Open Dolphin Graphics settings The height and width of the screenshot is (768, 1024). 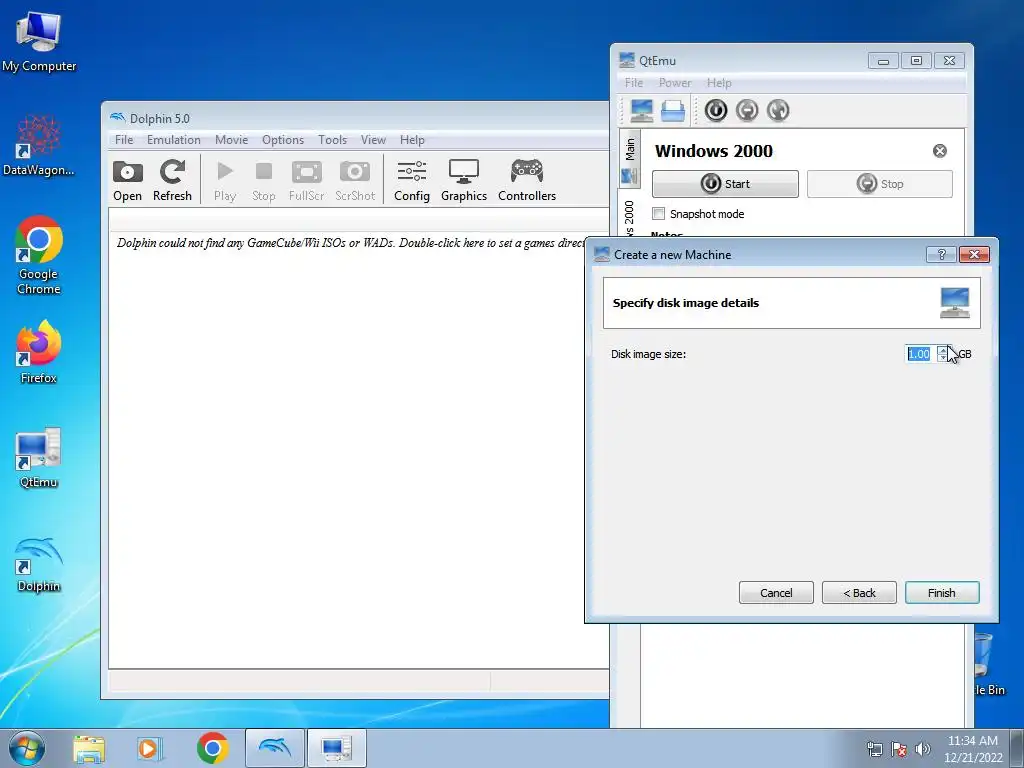pos(464,180)
